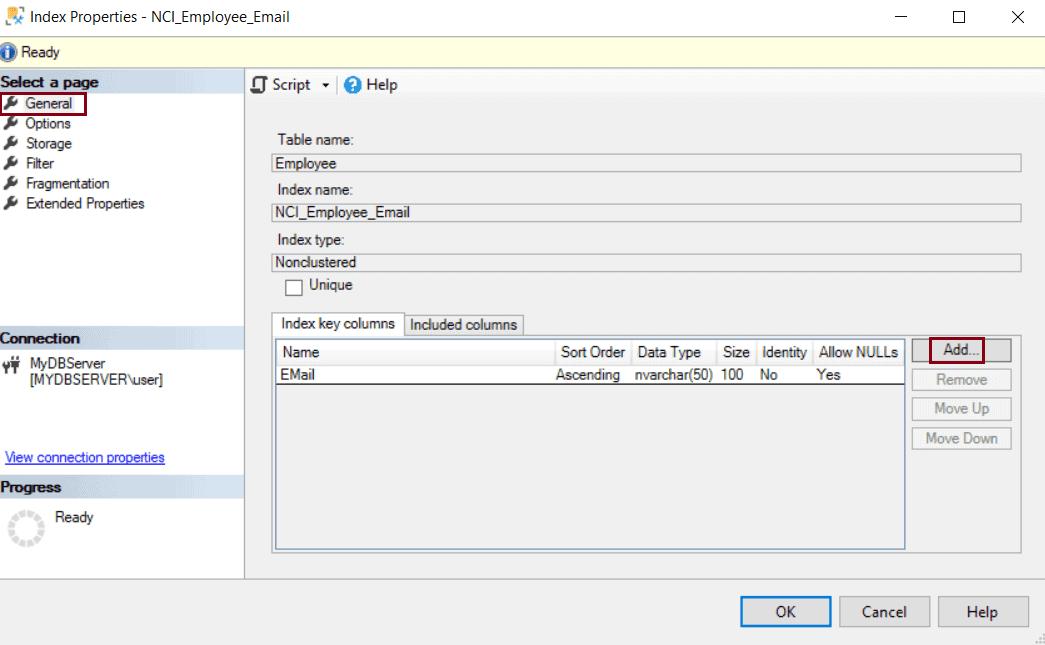
Task: Click the Ready status info icon
Action: [x=10, y=51]
